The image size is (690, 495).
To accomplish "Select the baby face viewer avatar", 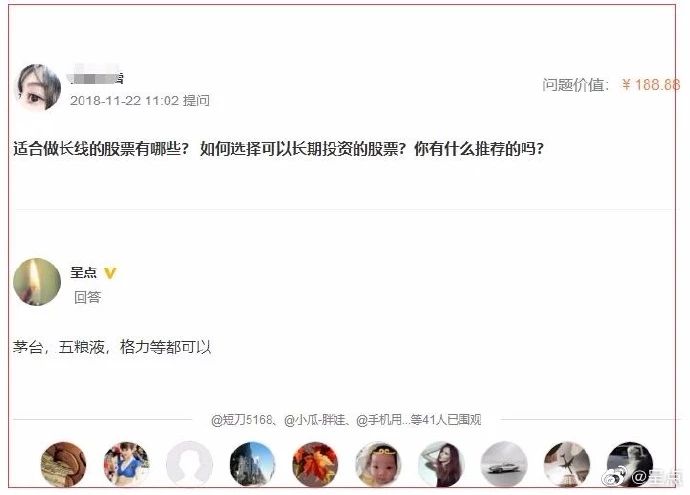I will click(378, 465).
